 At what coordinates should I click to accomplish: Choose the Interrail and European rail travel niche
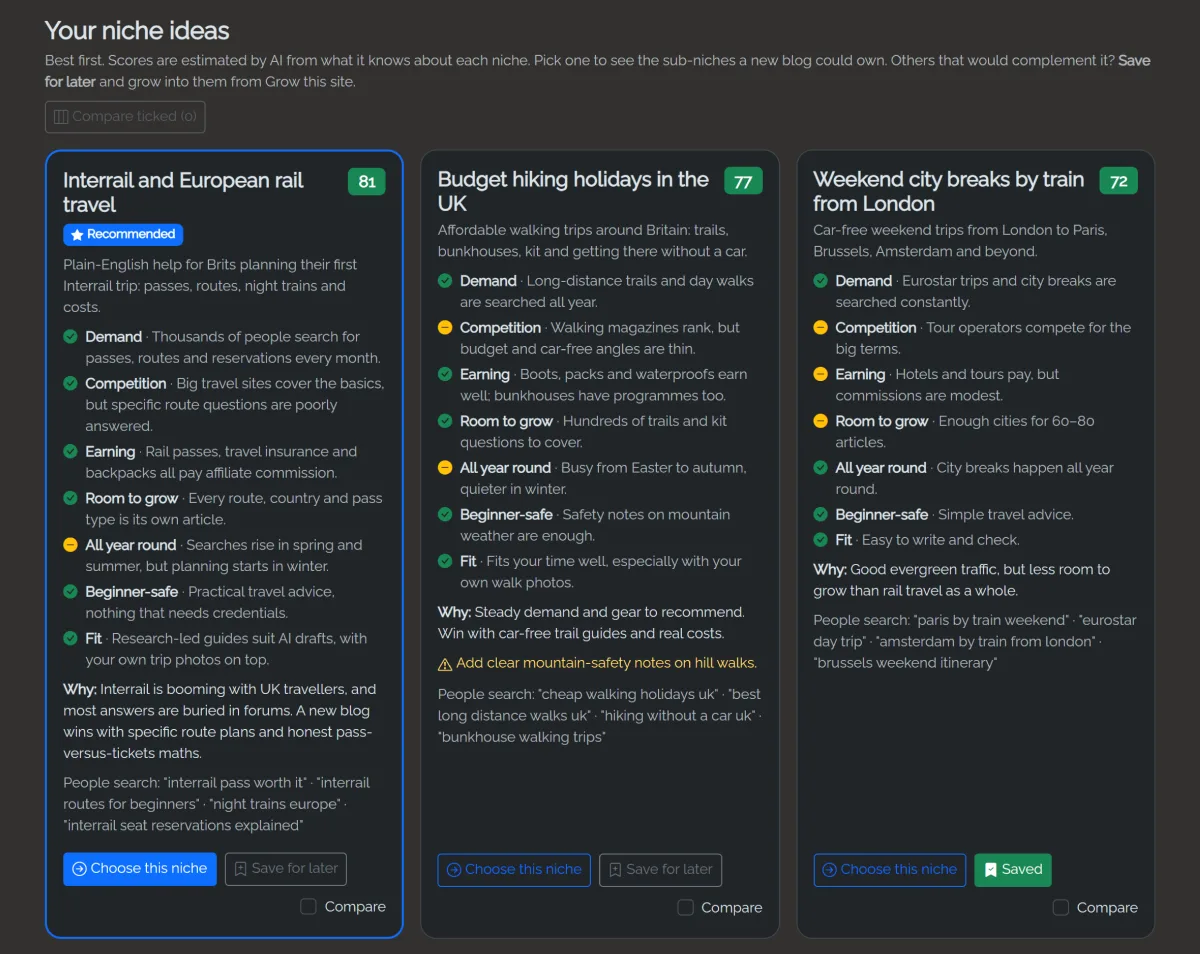pos(140,868)
